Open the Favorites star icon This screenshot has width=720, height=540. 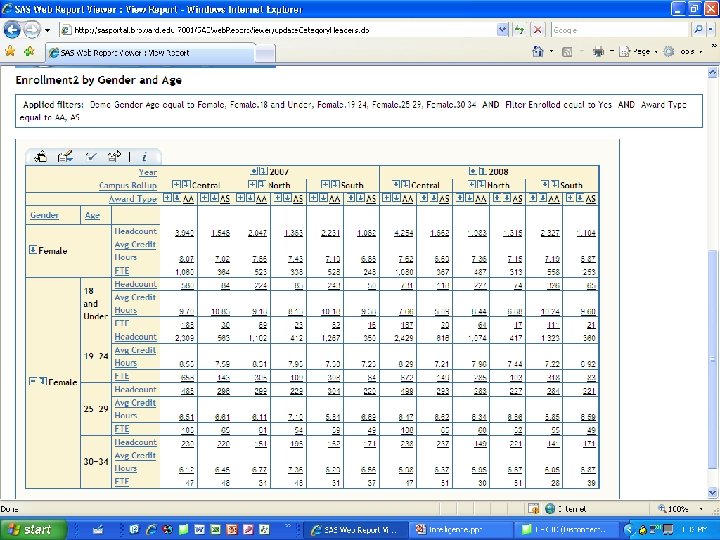click(9, 50)
